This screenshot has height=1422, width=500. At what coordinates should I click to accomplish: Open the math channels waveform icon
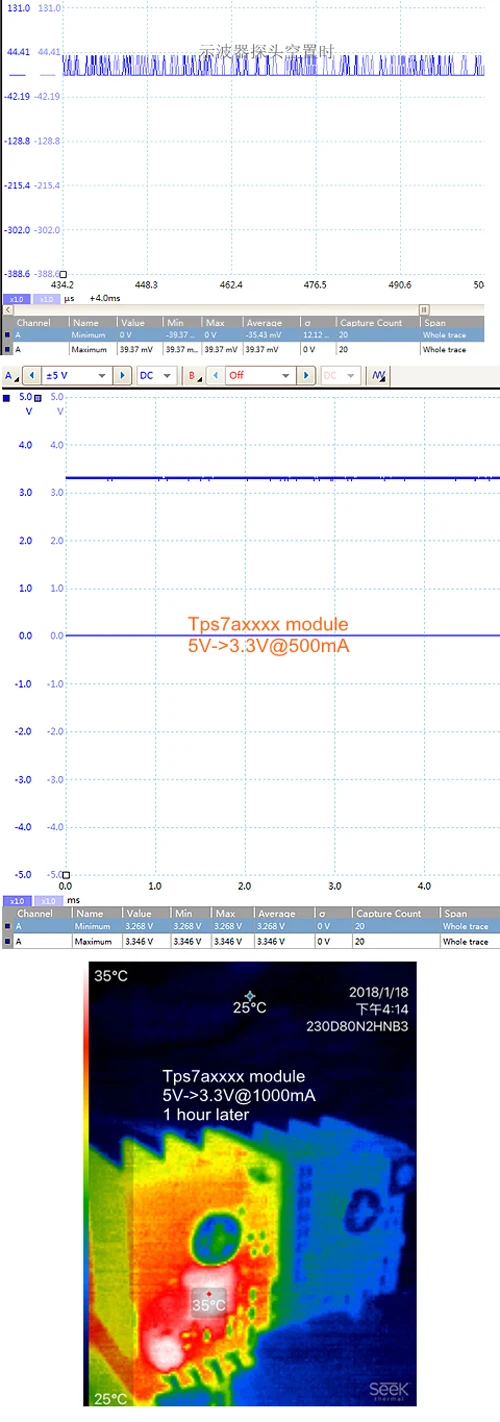(379, 376)
